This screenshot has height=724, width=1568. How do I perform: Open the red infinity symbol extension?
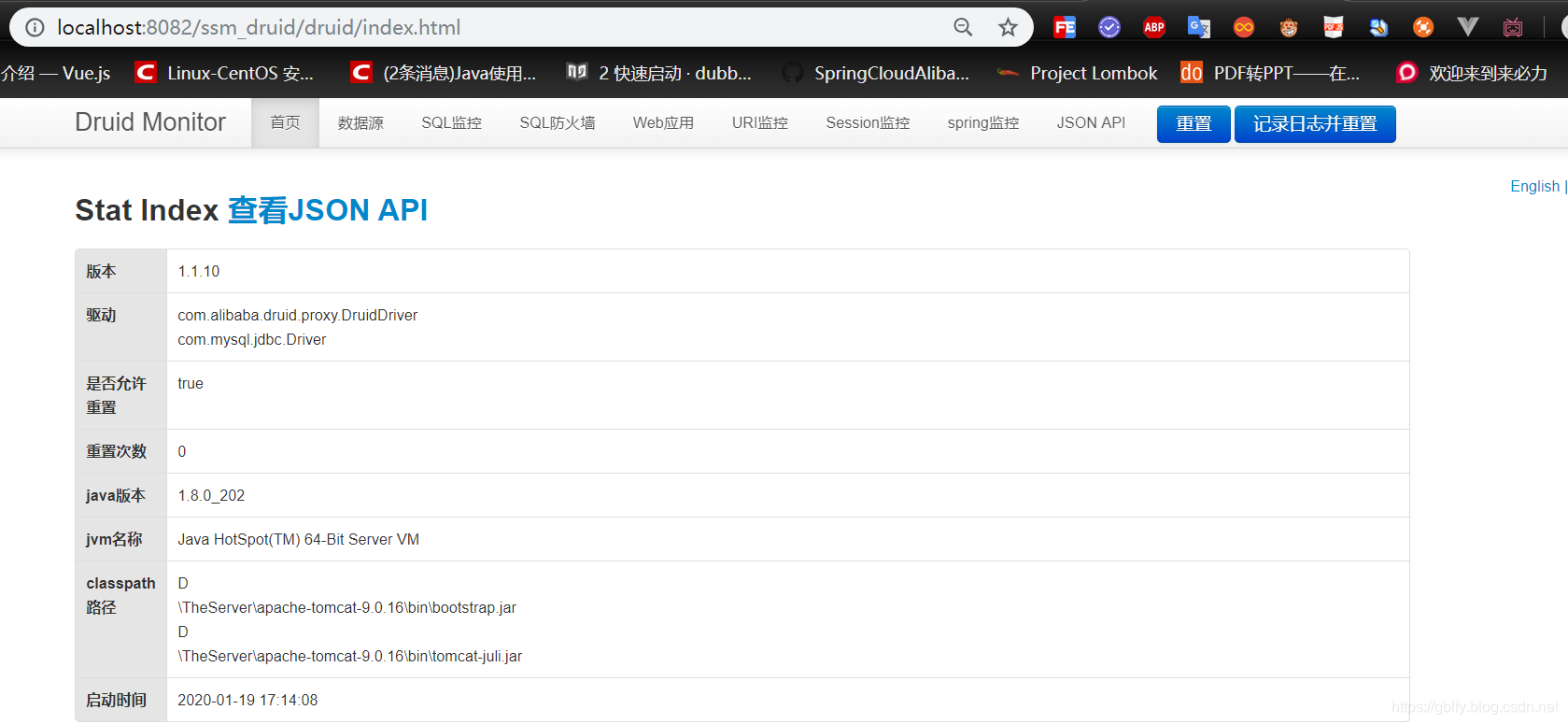point(1244,27)
